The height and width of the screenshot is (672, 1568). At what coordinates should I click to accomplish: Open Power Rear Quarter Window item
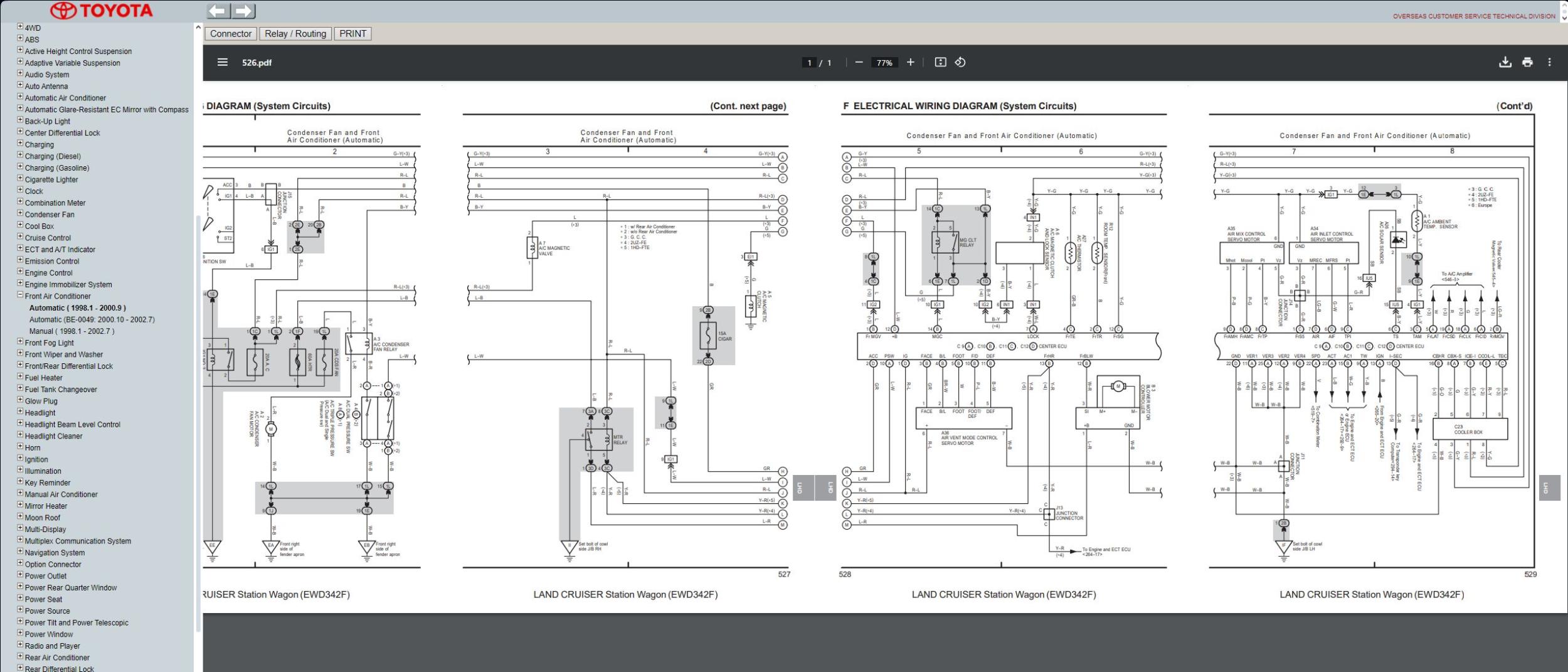pos(71,588)
